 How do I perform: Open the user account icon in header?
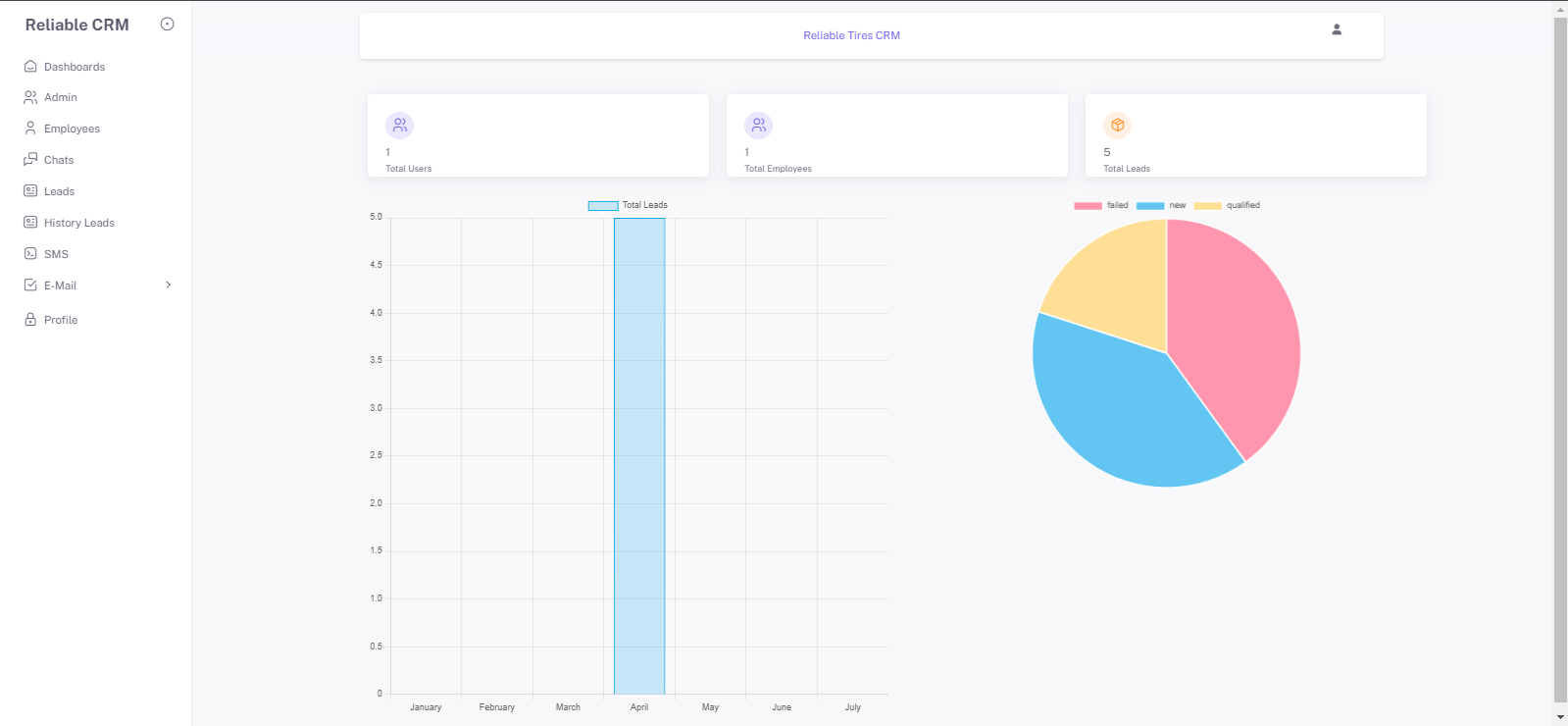[1336, 30]
